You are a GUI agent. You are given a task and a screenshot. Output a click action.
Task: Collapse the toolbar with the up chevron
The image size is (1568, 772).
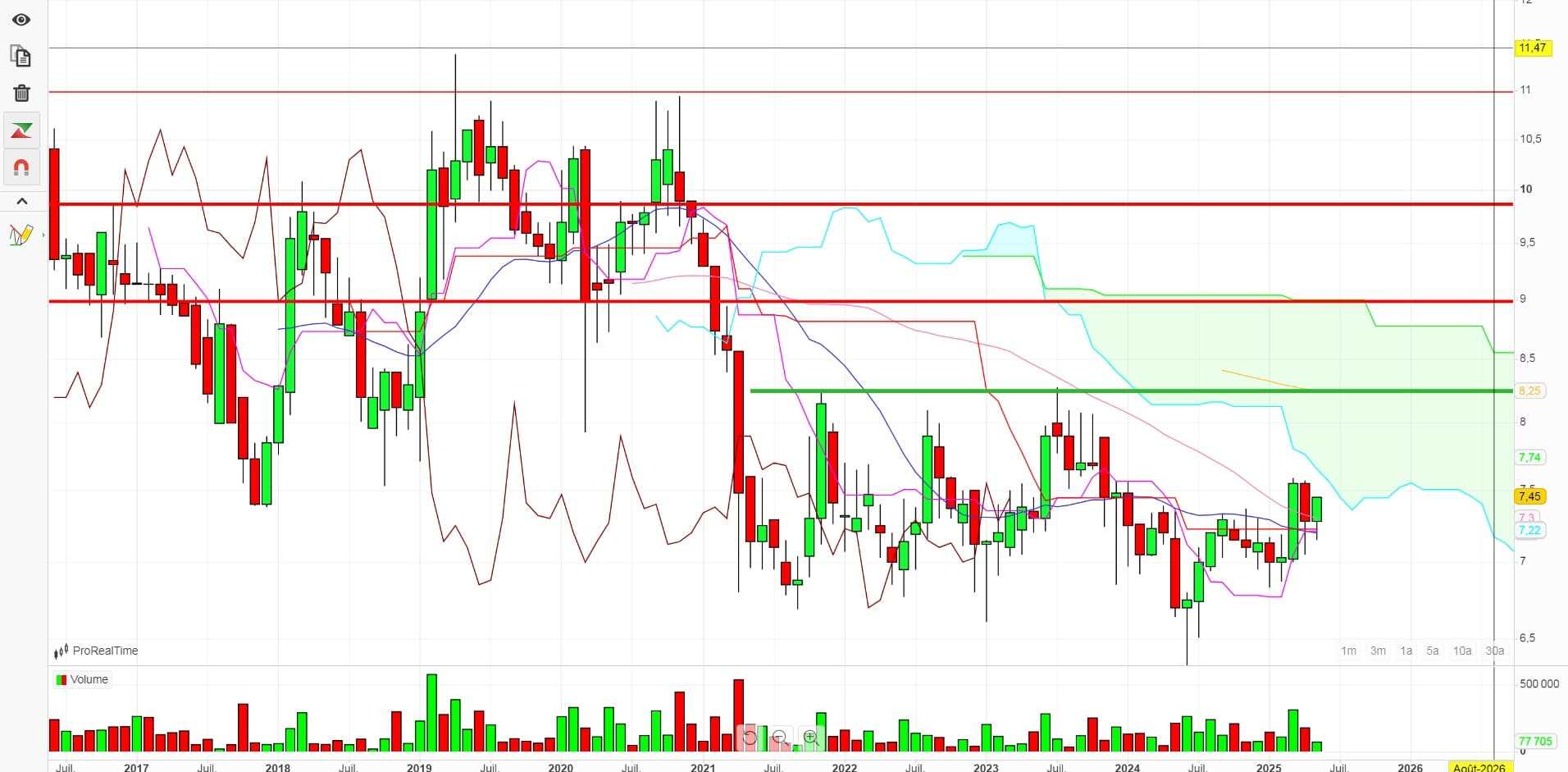pyautogui.click(x=22, y=201)
